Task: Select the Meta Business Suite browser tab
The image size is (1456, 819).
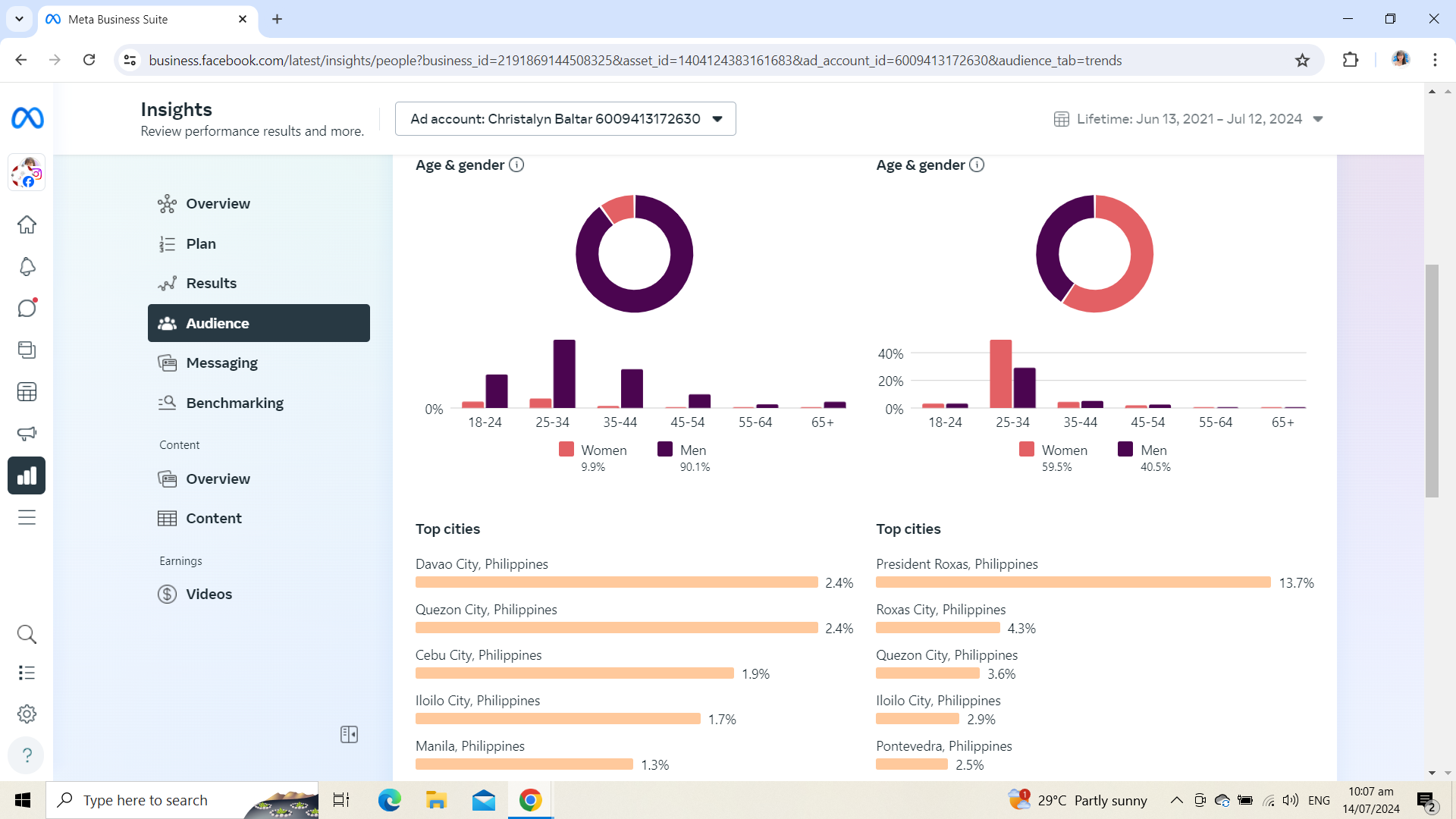Action: click(x=148, y=19)
